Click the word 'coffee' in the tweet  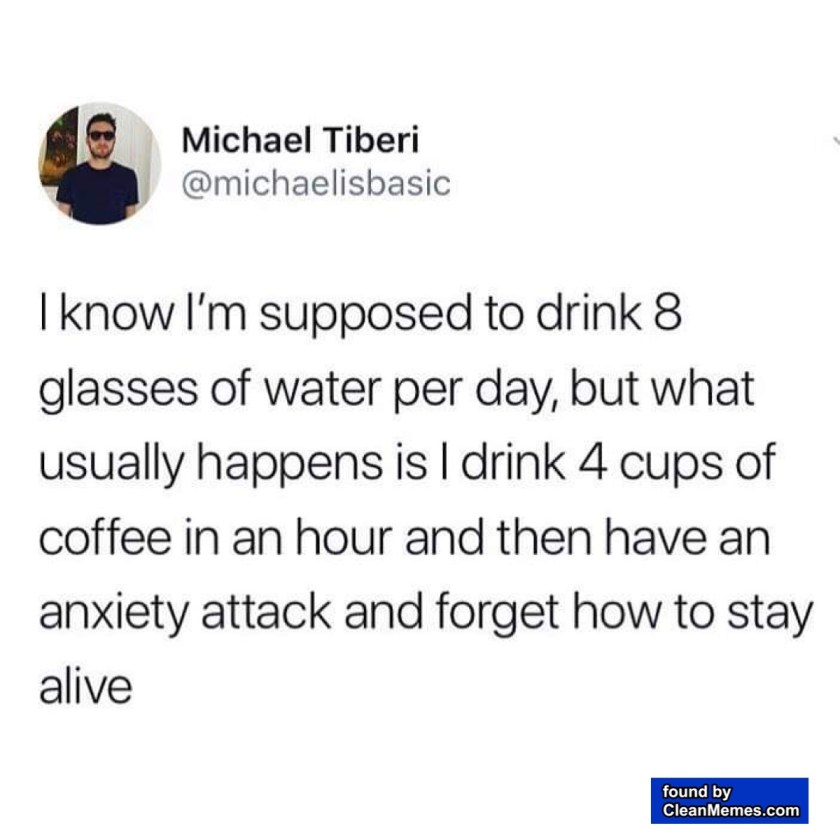pos(105,537)
